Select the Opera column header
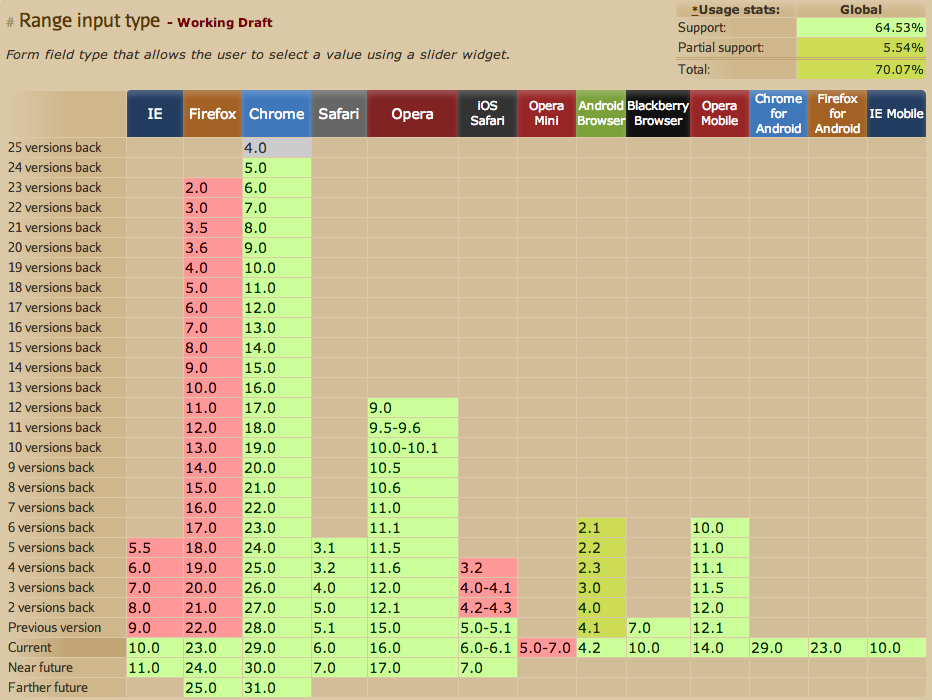Screen dimensions: 932x700 point(413,113)
